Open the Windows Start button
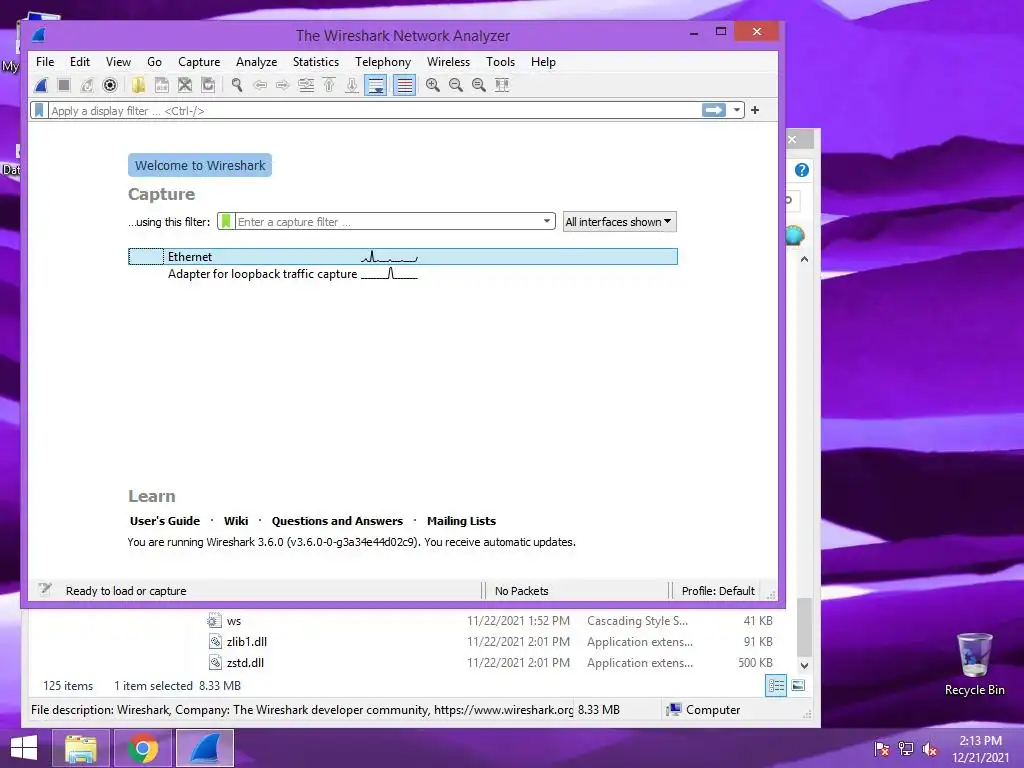The width and height of the screenshot is (1024, 768). click(x=24, y=748)
